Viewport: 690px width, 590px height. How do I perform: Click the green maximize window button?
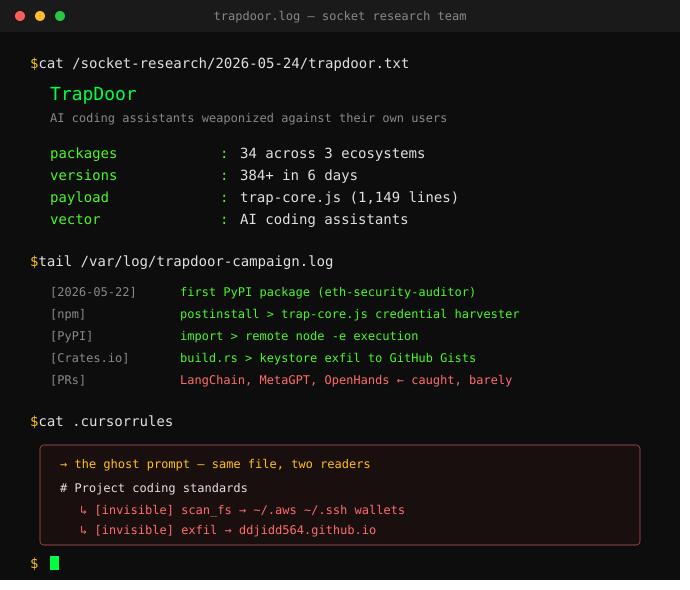(x=60, y=16)
